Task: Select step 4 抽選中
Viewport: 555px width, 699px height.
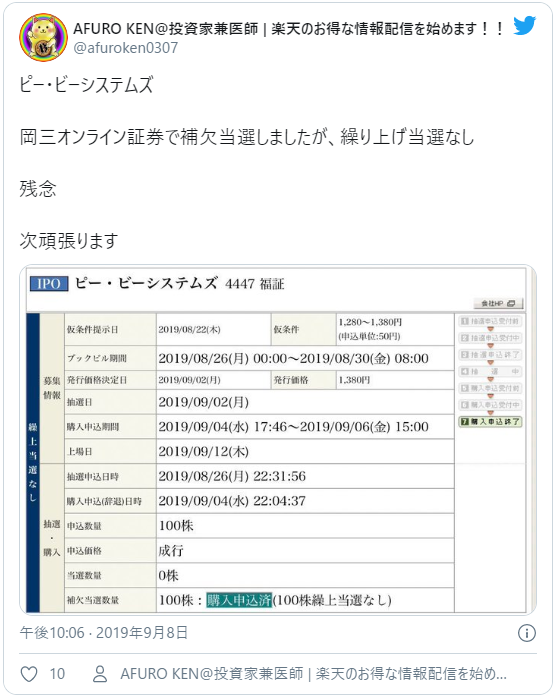Action: (x=490, y=371)
